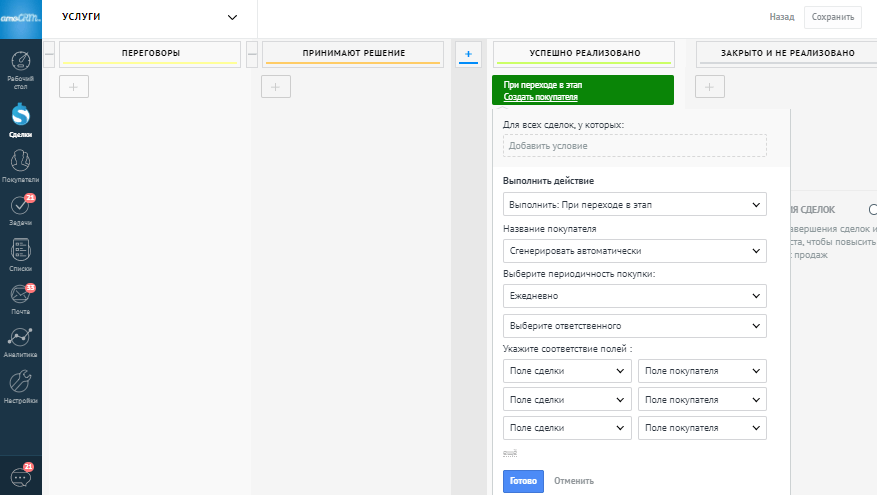Add trigger under Закрыто и не реализовано column
Image resolution: width=877 pixels, height=495 pixels.
coord(710,87)
